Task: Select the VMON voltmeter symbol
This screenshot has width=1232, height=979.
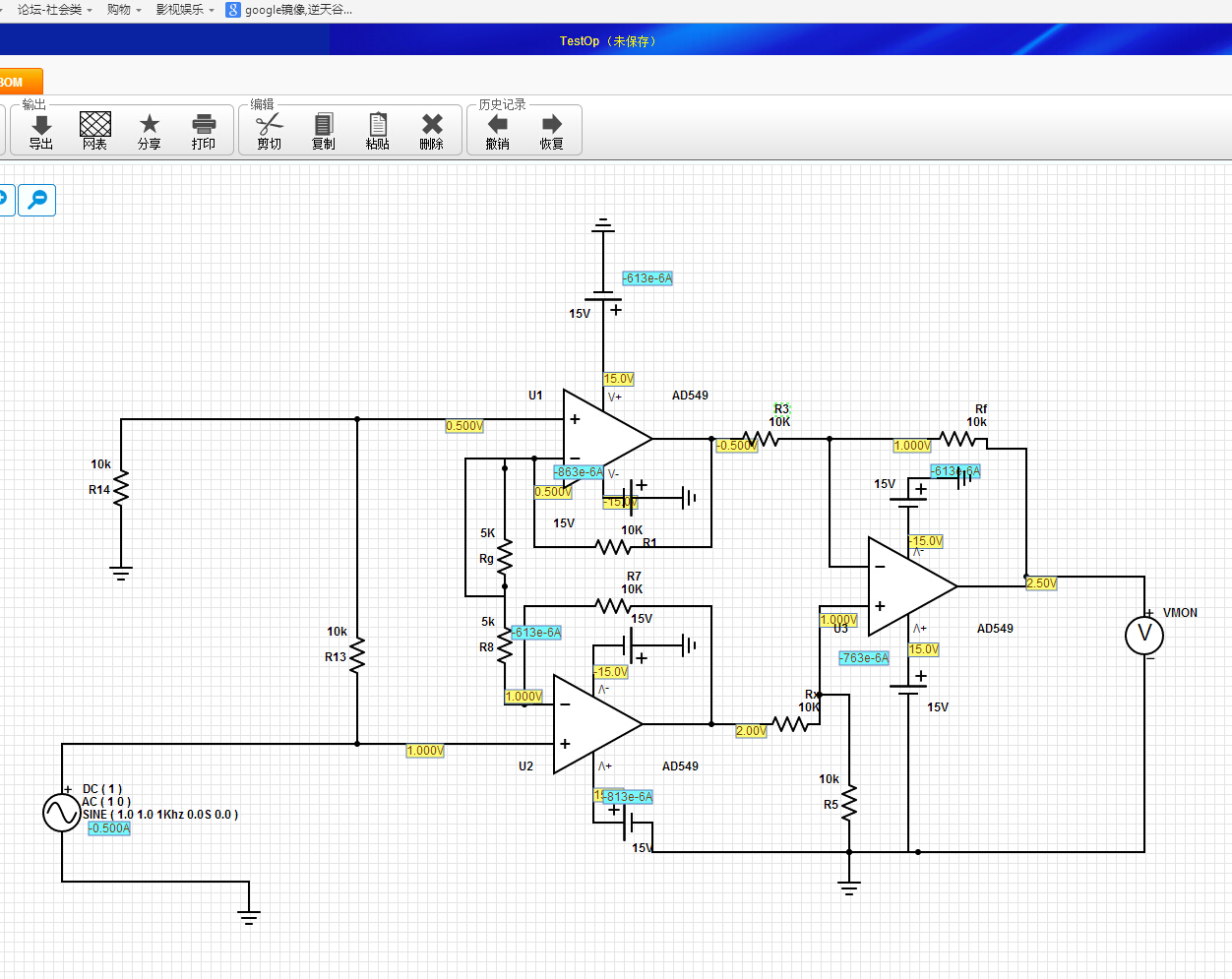Action: pyautogui.click(x=1144, y=635)
